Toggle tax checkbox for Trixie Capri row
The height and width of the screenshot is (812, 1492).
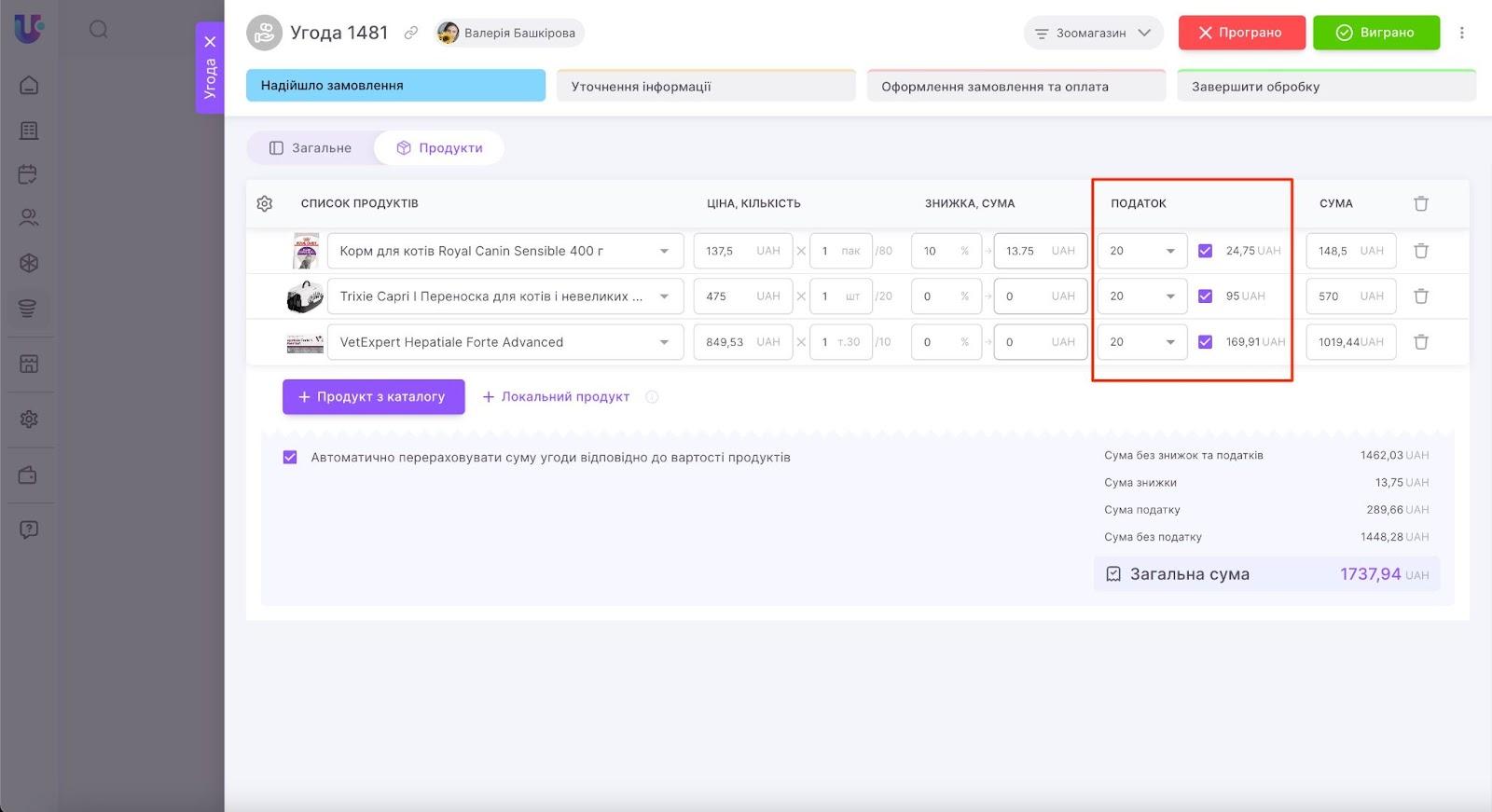click(1205, 296)
